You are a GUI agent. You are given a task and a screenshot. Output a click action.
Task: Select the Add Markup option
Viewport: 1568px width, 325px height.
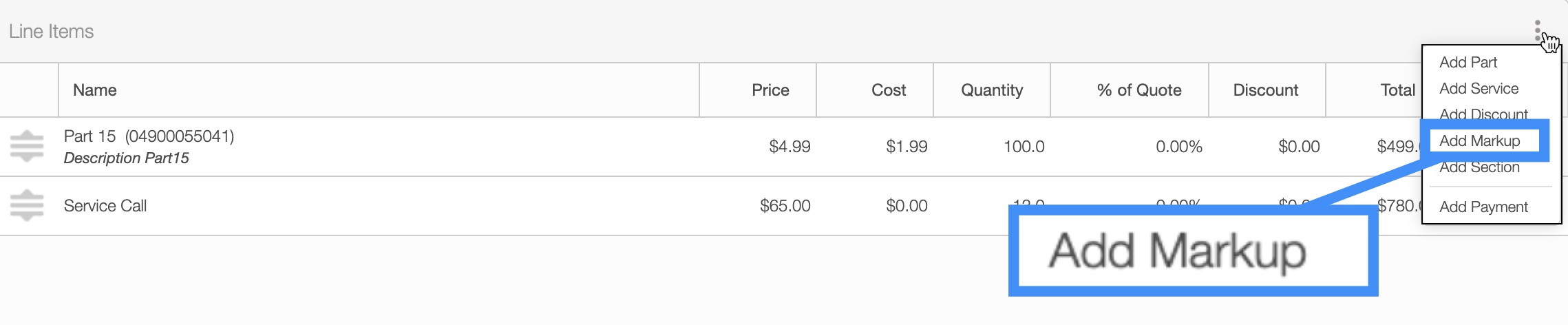click(1480, 140)
